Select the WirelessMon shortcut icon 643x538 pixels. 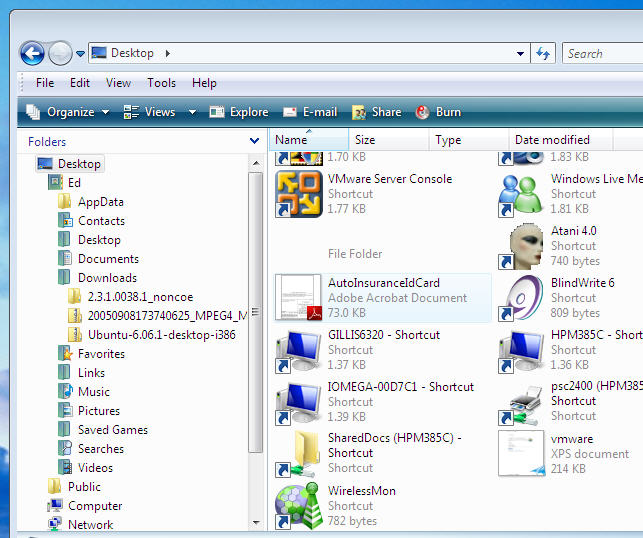click(x=299, y=506)
